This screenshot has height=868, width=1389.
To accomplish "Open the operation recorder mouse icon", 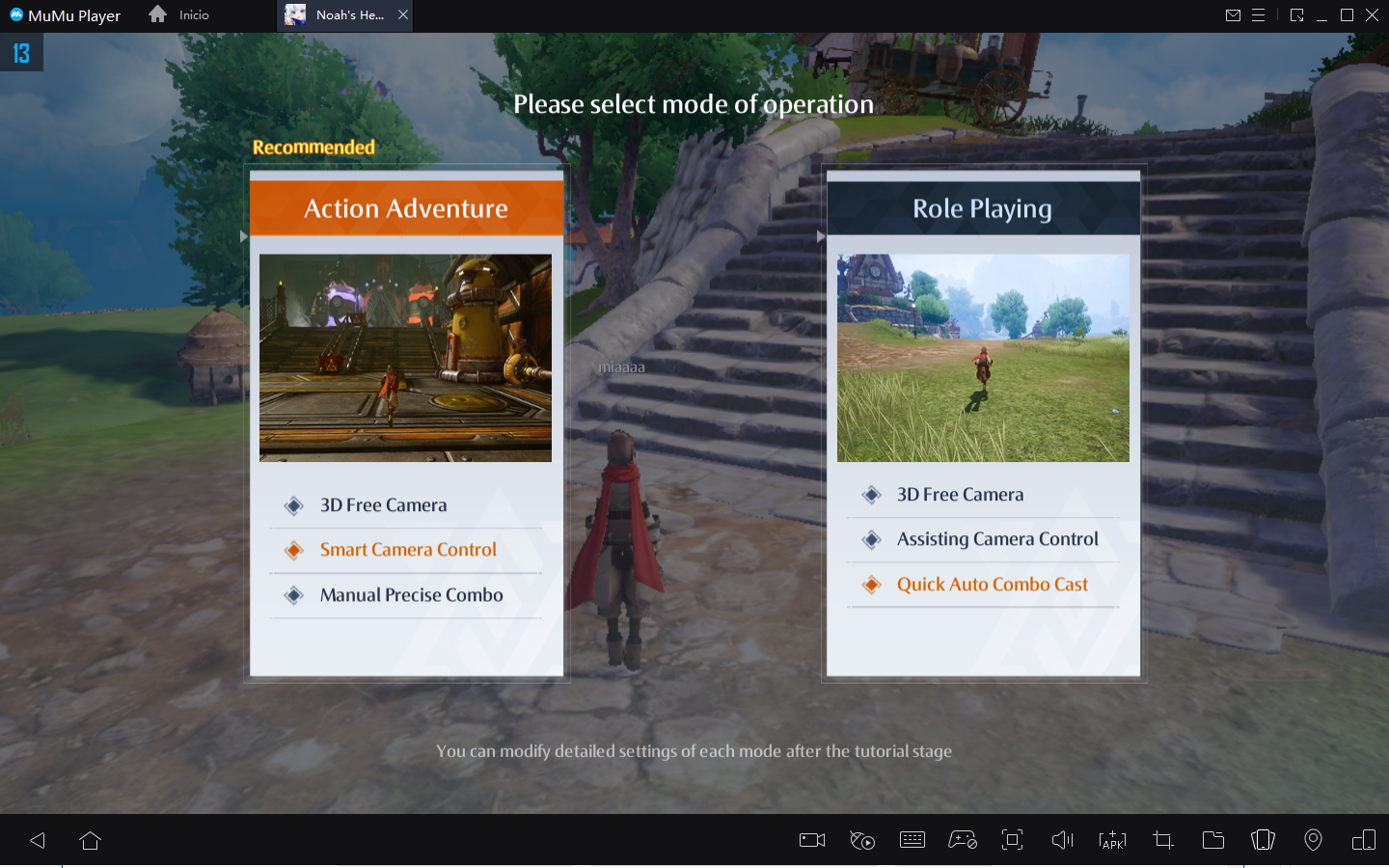I will tap(862, 840).
